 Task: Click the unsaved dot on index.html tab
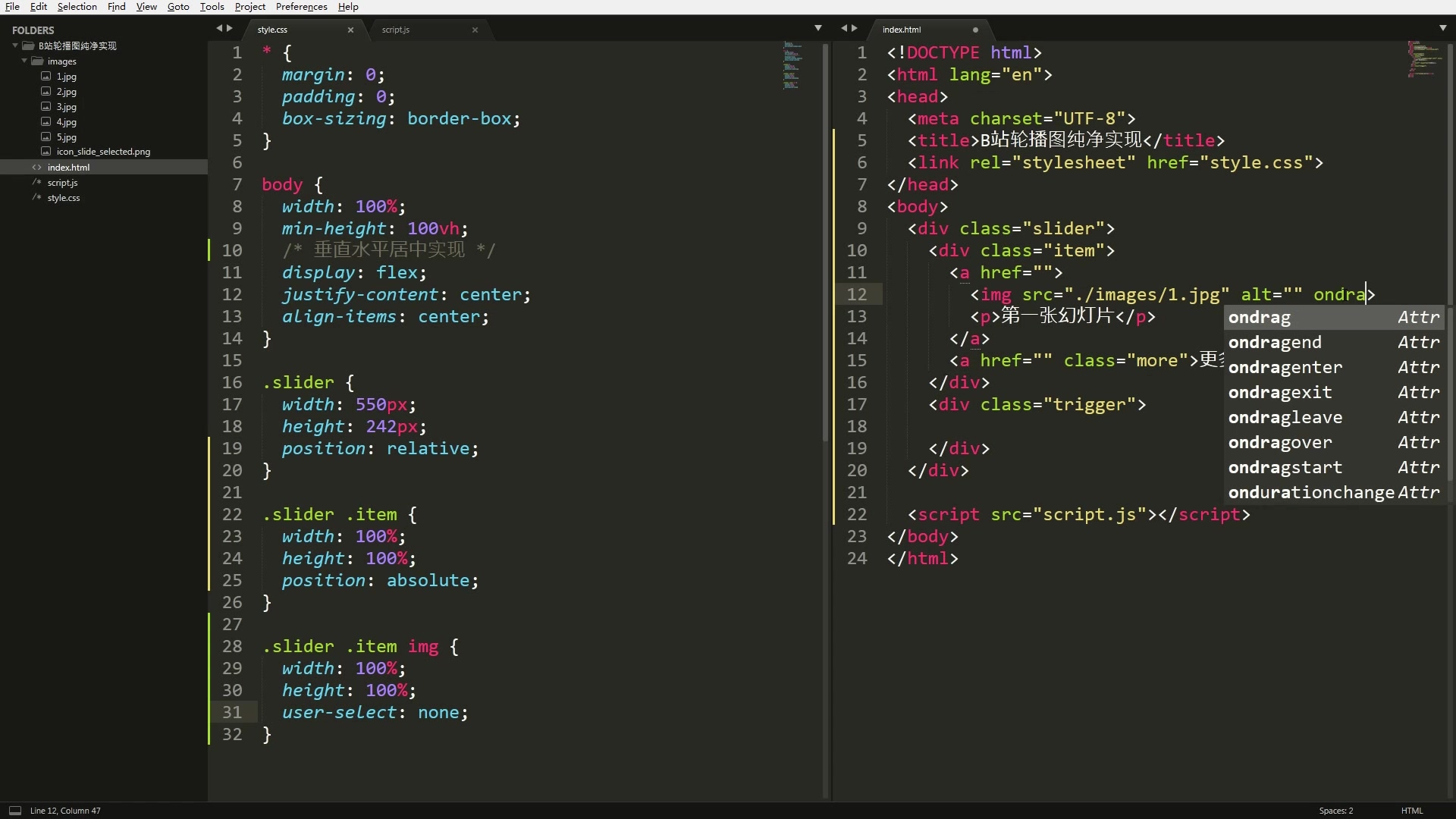pyautogui.click(x=975, y=30)
